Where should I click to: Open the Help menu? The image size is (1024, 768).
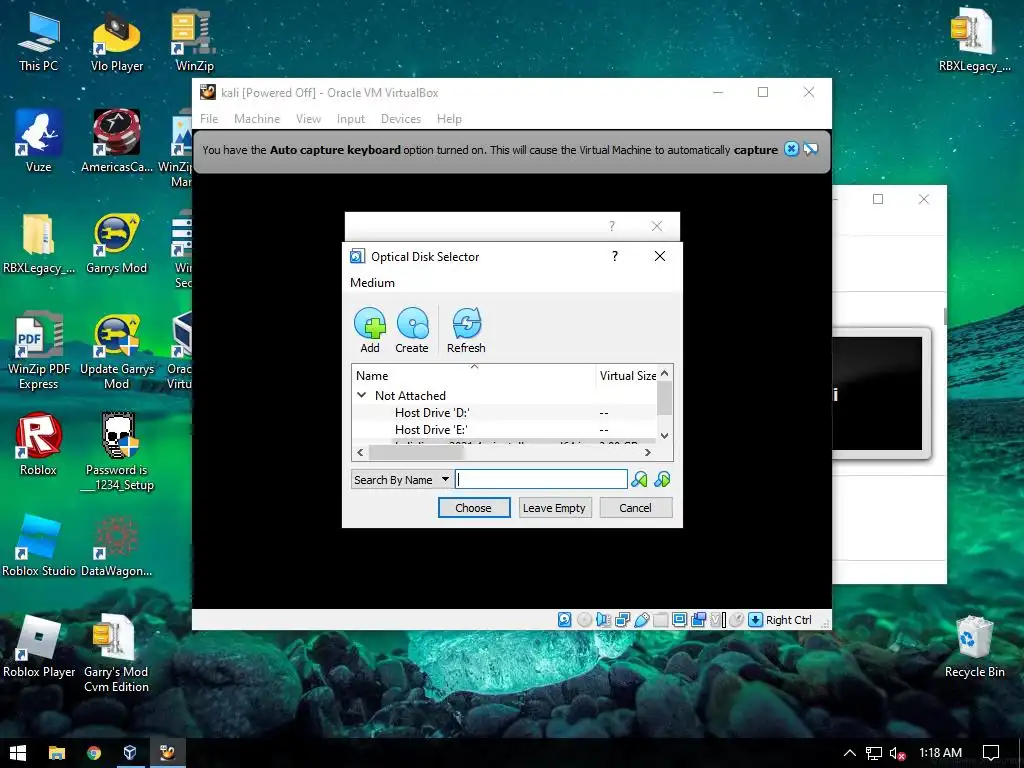click(x=449, y=119)
